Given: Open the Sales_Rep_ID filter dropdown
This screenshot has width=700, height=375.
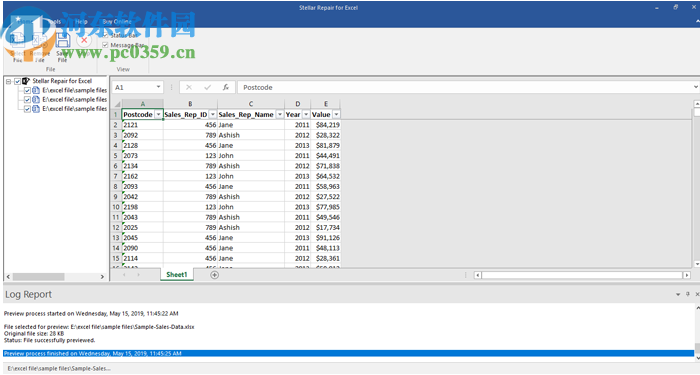Looking at the screenshot, I should 212,115.
